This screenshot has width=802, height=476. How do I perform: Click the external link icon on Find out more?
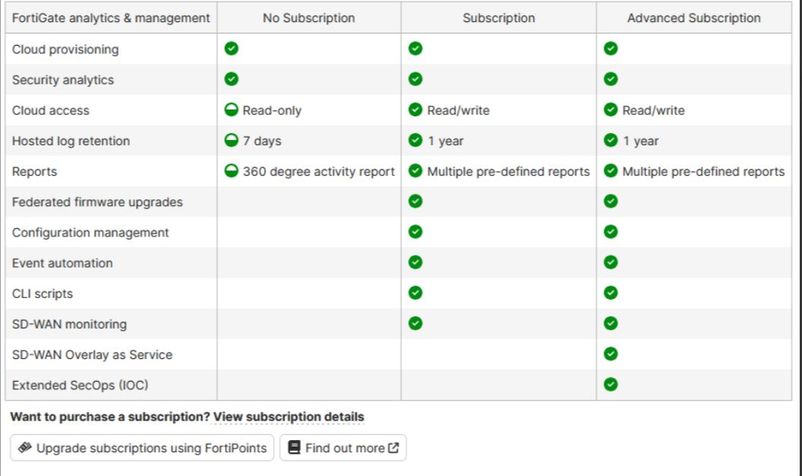click(393, 448)
